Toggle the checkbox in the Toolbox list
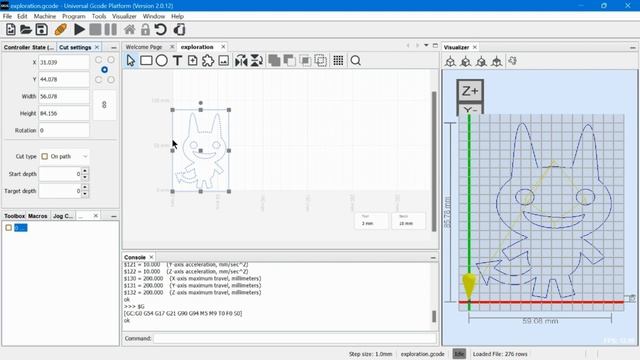 point(9,228)
